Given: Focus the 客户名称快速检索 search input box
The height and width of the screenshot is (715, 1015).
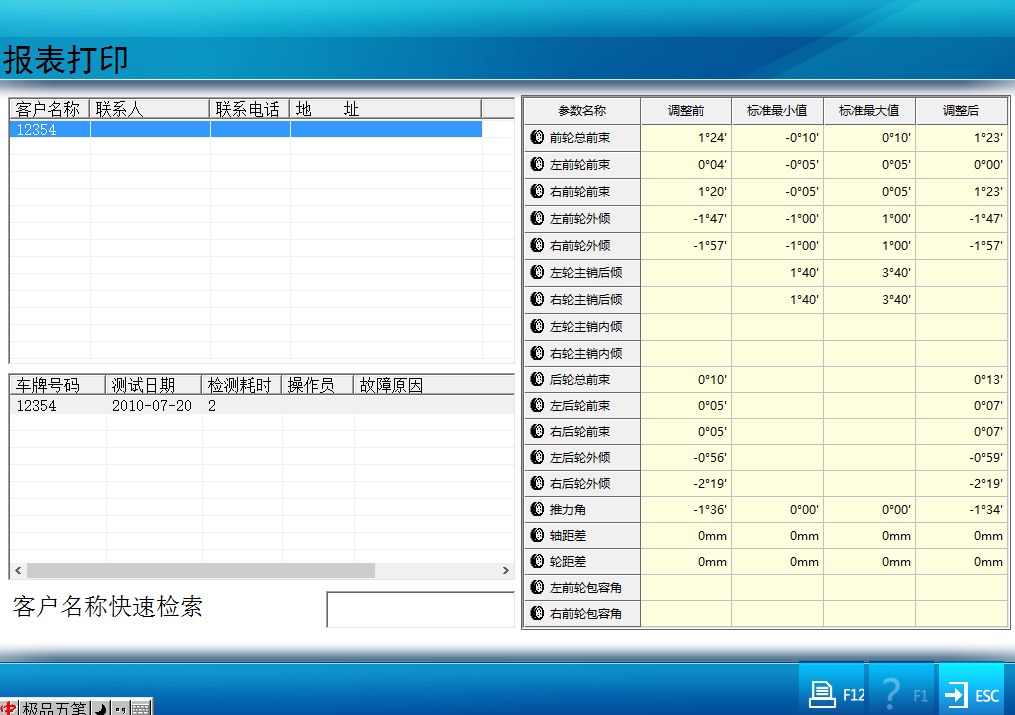Looking at the screenshot, I should 420,609.
